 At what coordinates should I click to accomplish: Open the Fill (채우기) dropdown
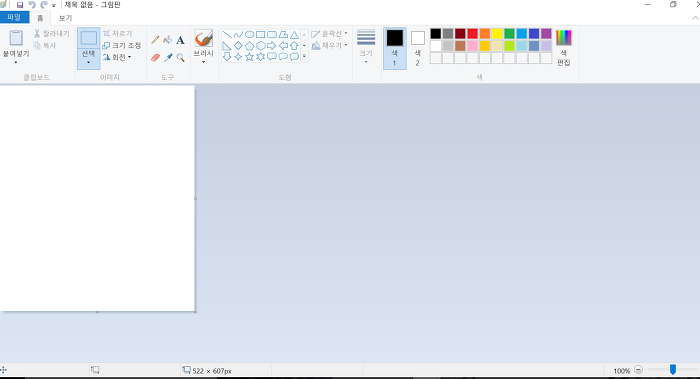click(329, 46)
